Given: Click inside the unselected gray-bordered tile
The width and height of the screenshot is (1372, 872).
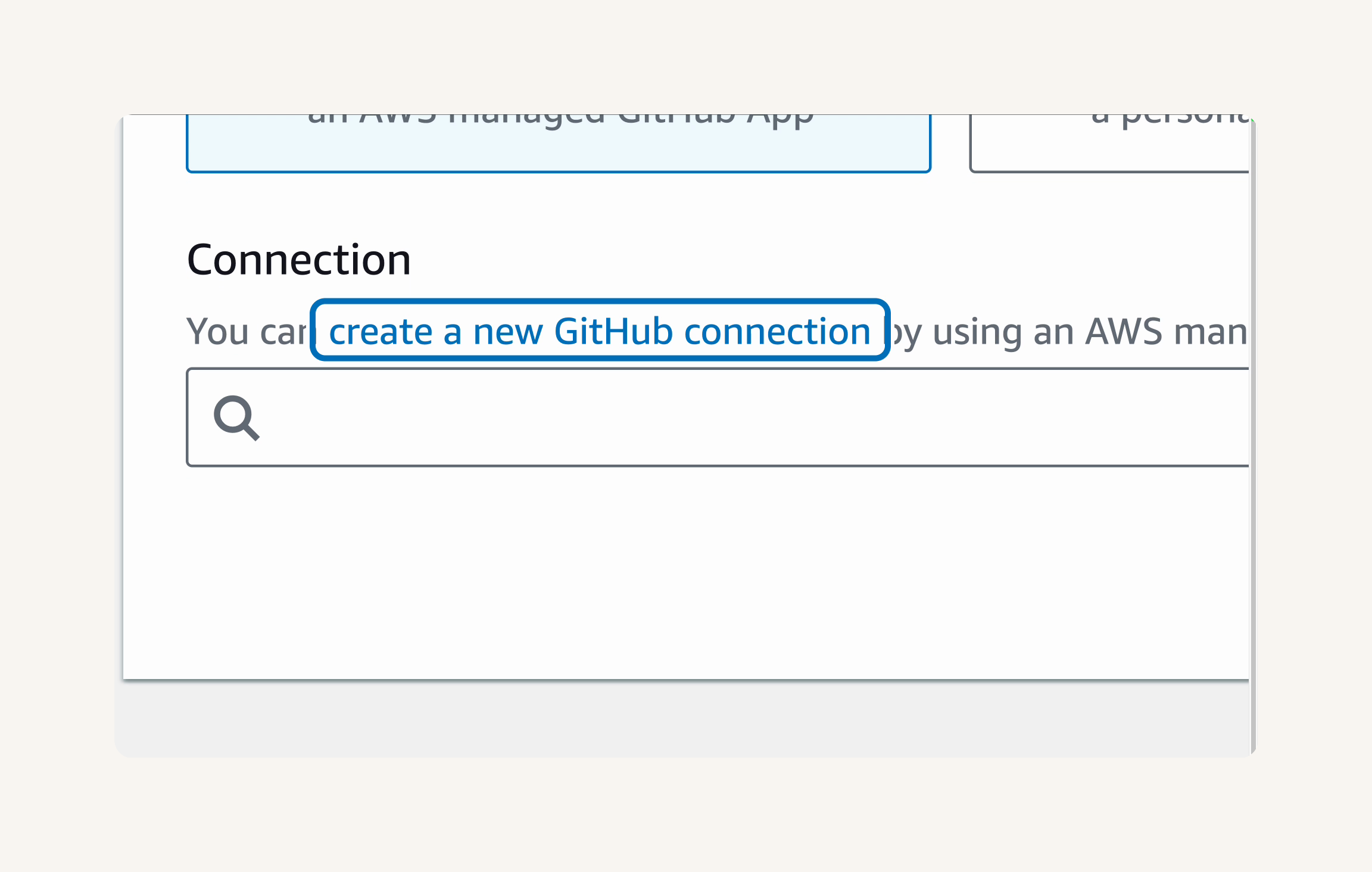Looking at the screenshot, I should (1109, 149).
